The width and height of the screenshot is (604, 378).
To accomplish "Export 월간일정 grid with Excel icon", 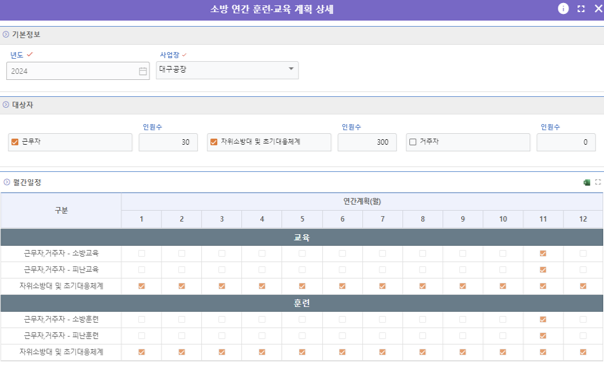I will point(587,182).
